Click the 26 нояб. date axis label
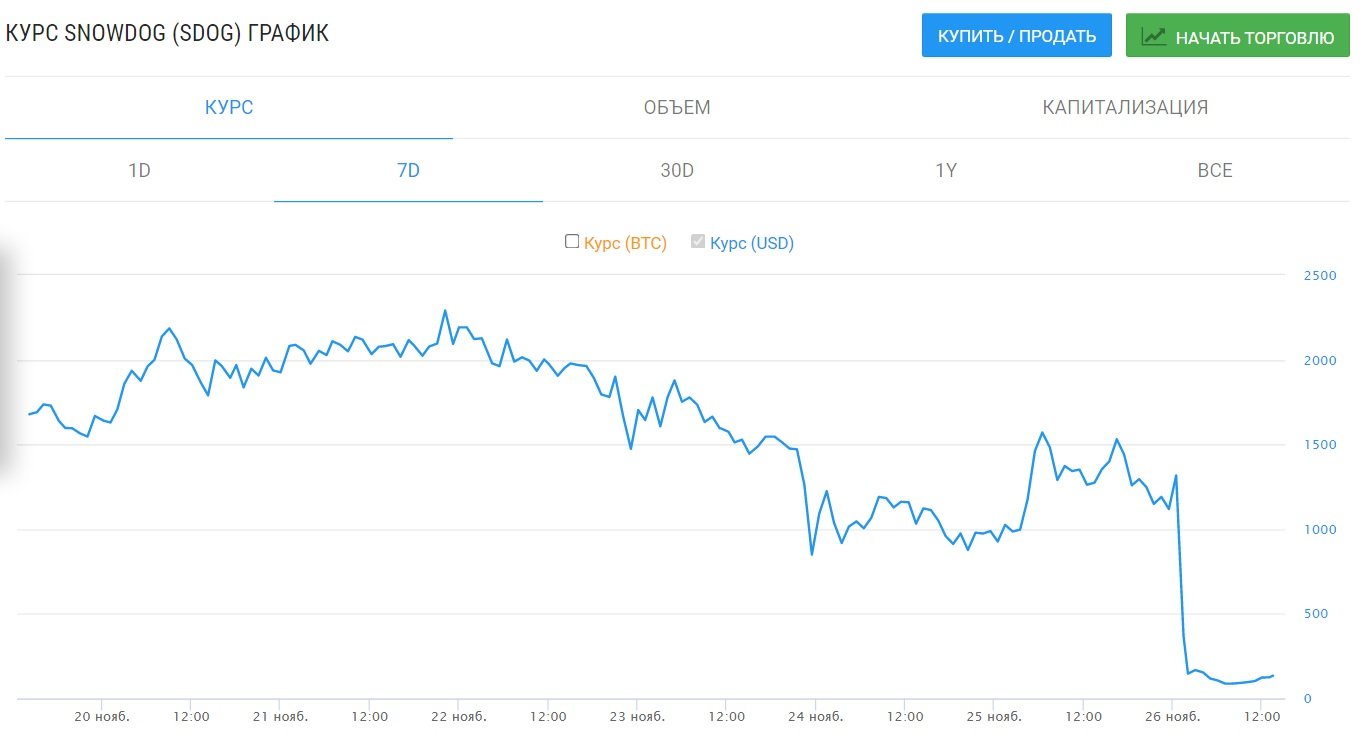 pyautogui.click(x=1172, y=716)
